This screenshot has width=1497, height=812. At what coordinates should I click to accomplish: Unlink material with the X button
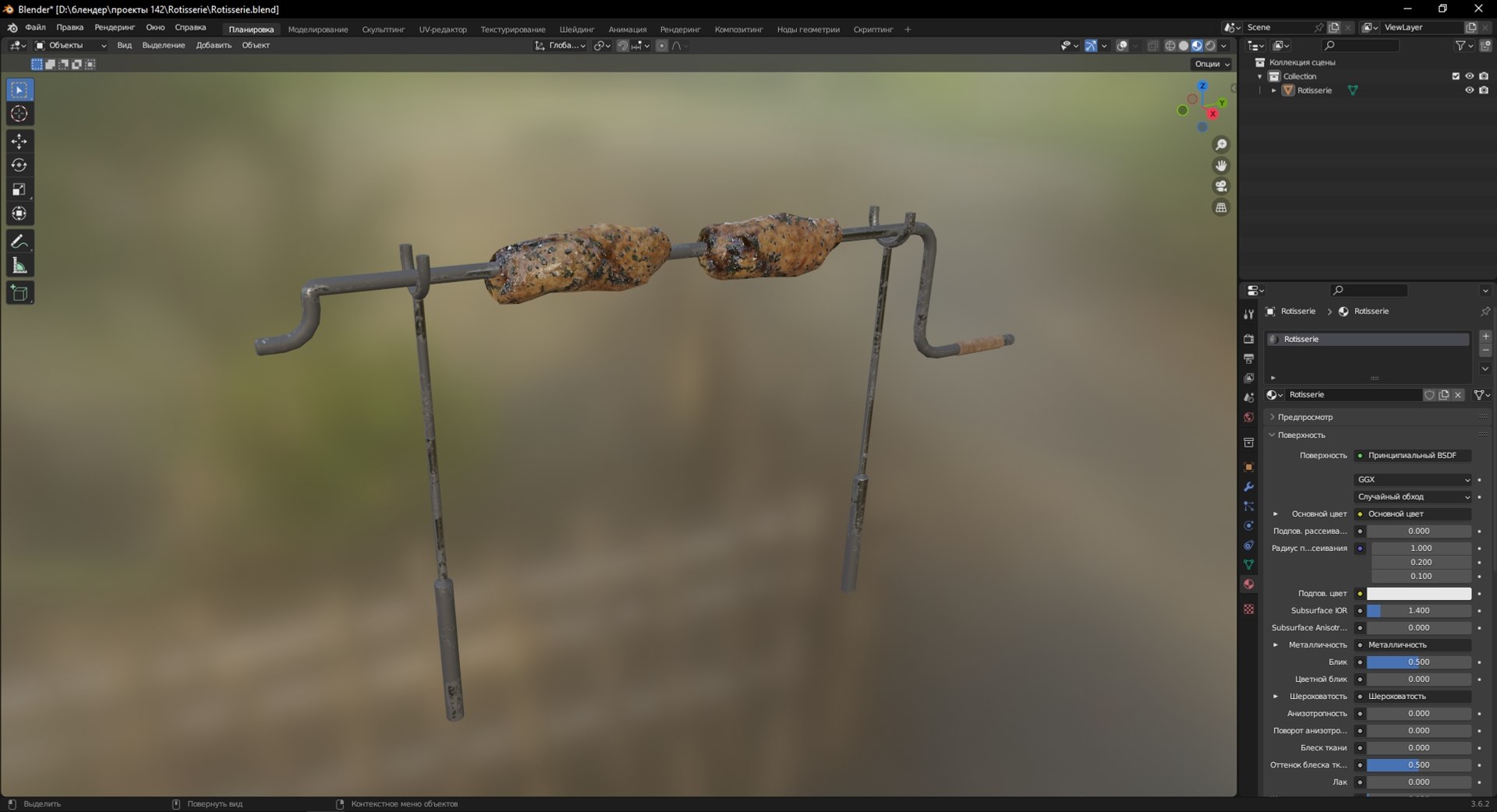1458,395
